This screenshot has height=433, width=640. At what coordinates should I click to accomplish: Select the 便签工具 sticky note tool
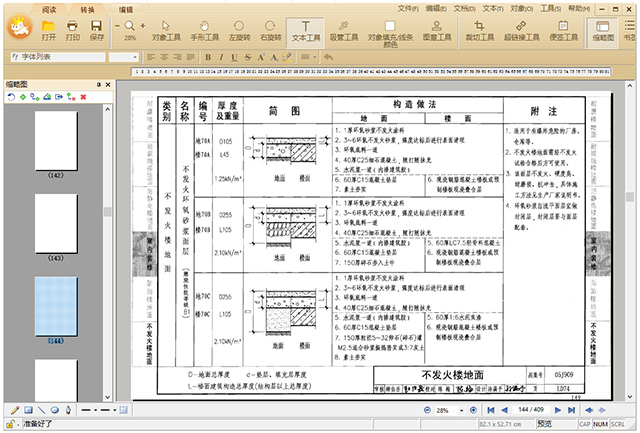point(563,30)
